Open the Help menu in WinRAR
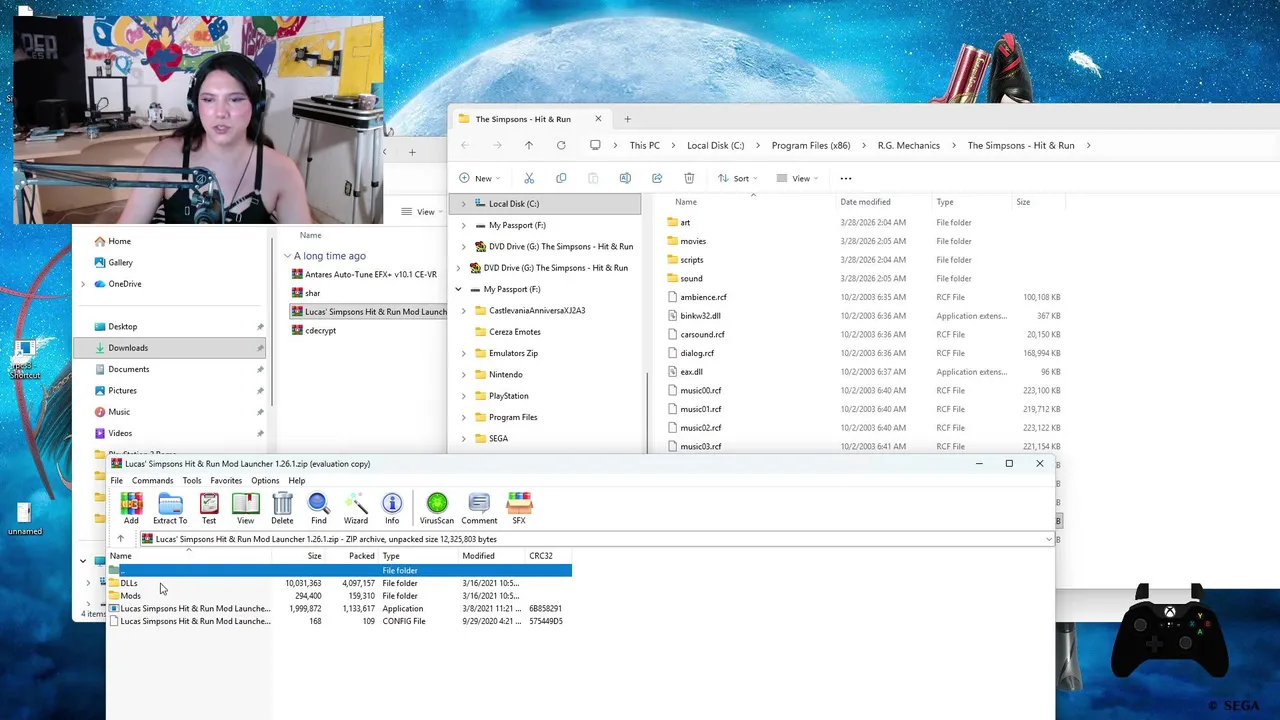The image size is (1280, 720). click(x=297, y=481)
